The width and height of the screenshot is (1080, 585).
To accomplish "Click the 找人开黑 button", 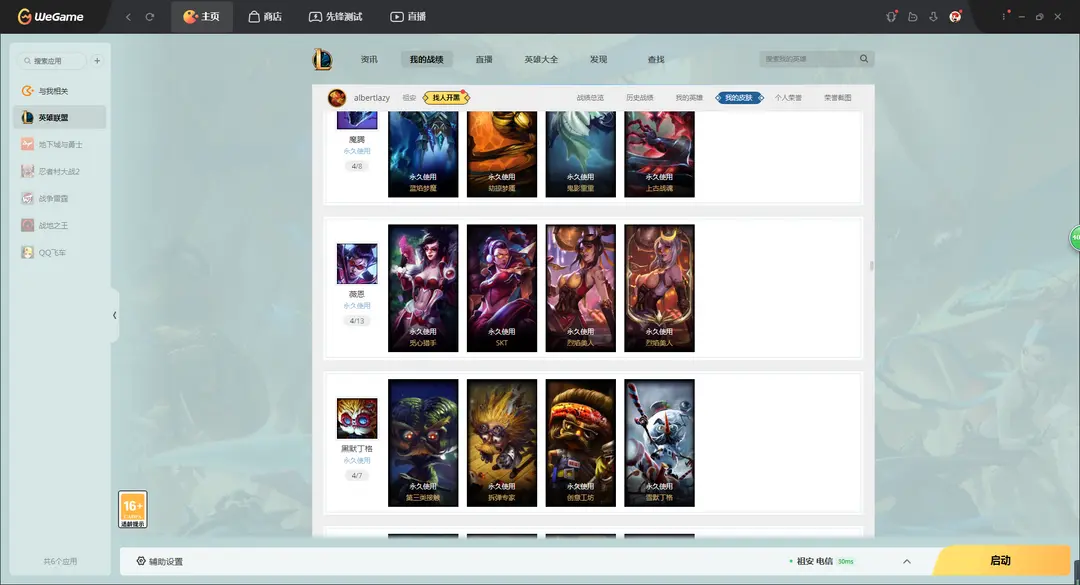I will pyautogui.click(x=446, y=98).
